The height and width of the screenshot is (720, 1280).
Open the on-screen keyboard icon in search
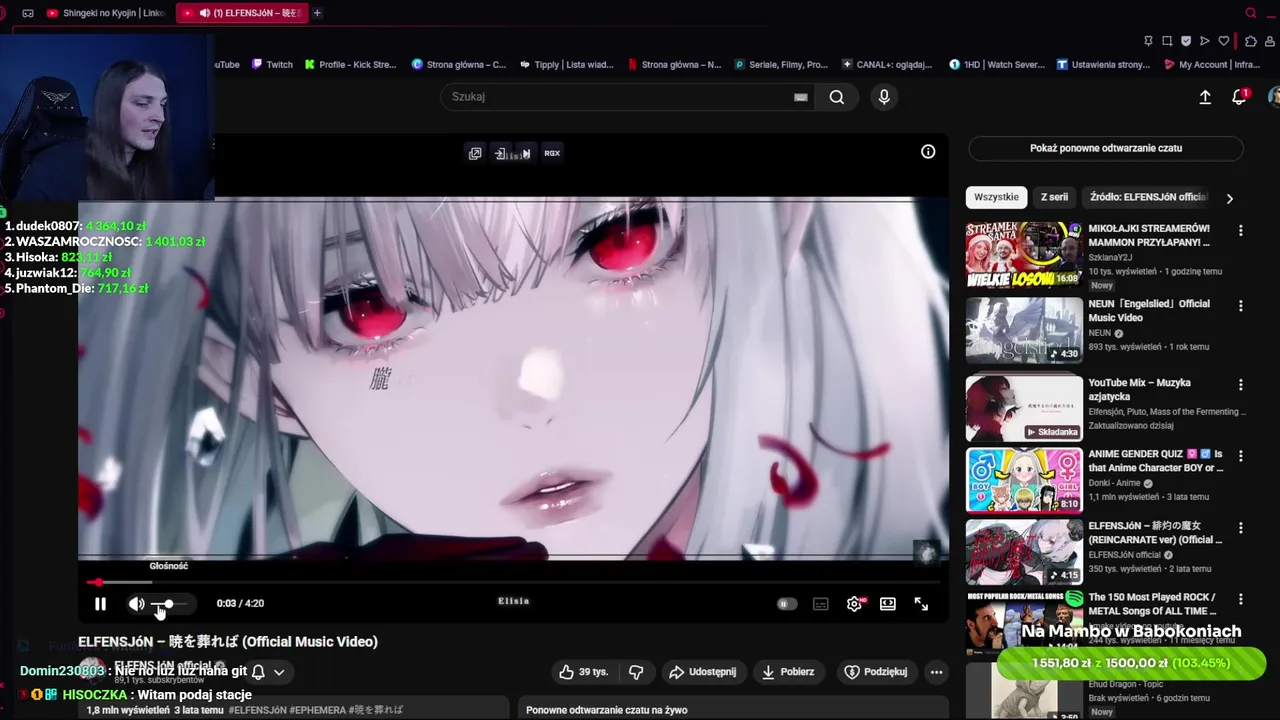(800, 97)
